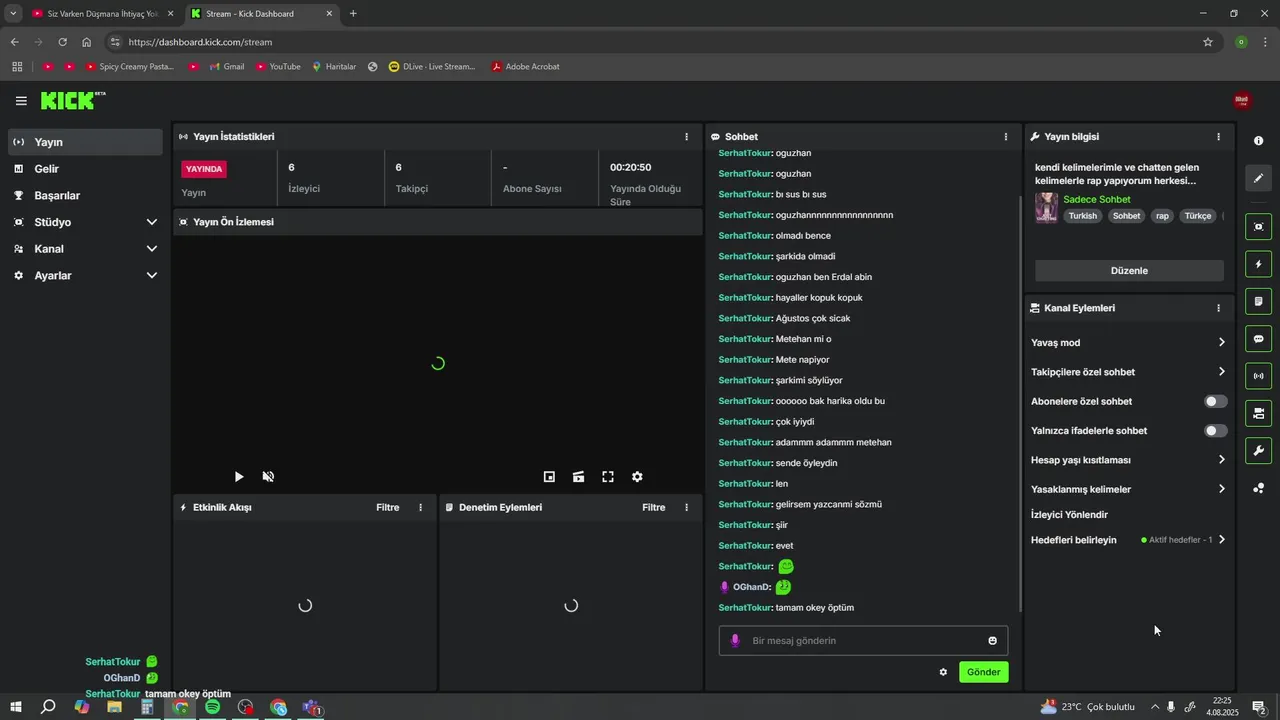Open stream preview player settings gear
The width and height of the screenshot is (1280, 720).
(x=637, y=477)
